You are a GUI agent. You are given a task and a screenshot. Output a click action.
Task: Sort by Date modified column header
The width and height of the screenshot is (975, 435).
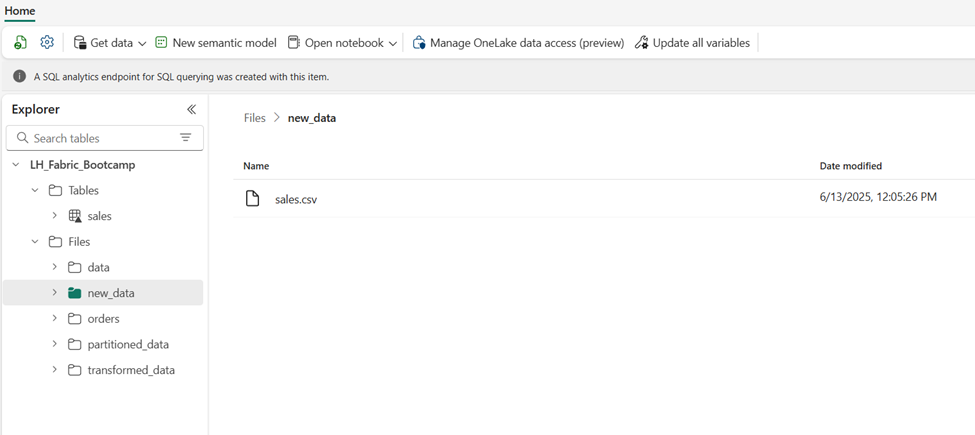point(851,166)
